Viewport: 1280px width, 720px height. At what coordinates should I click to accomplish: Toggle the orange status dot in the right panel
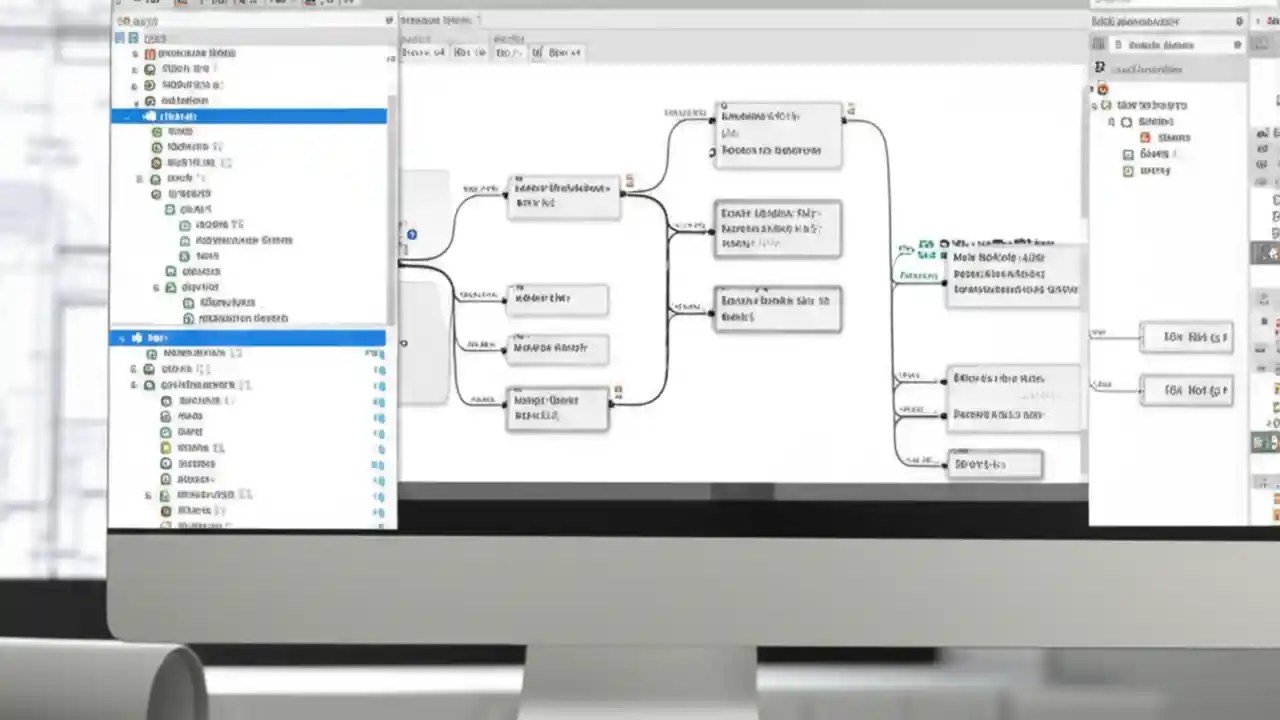[1103, 89]
